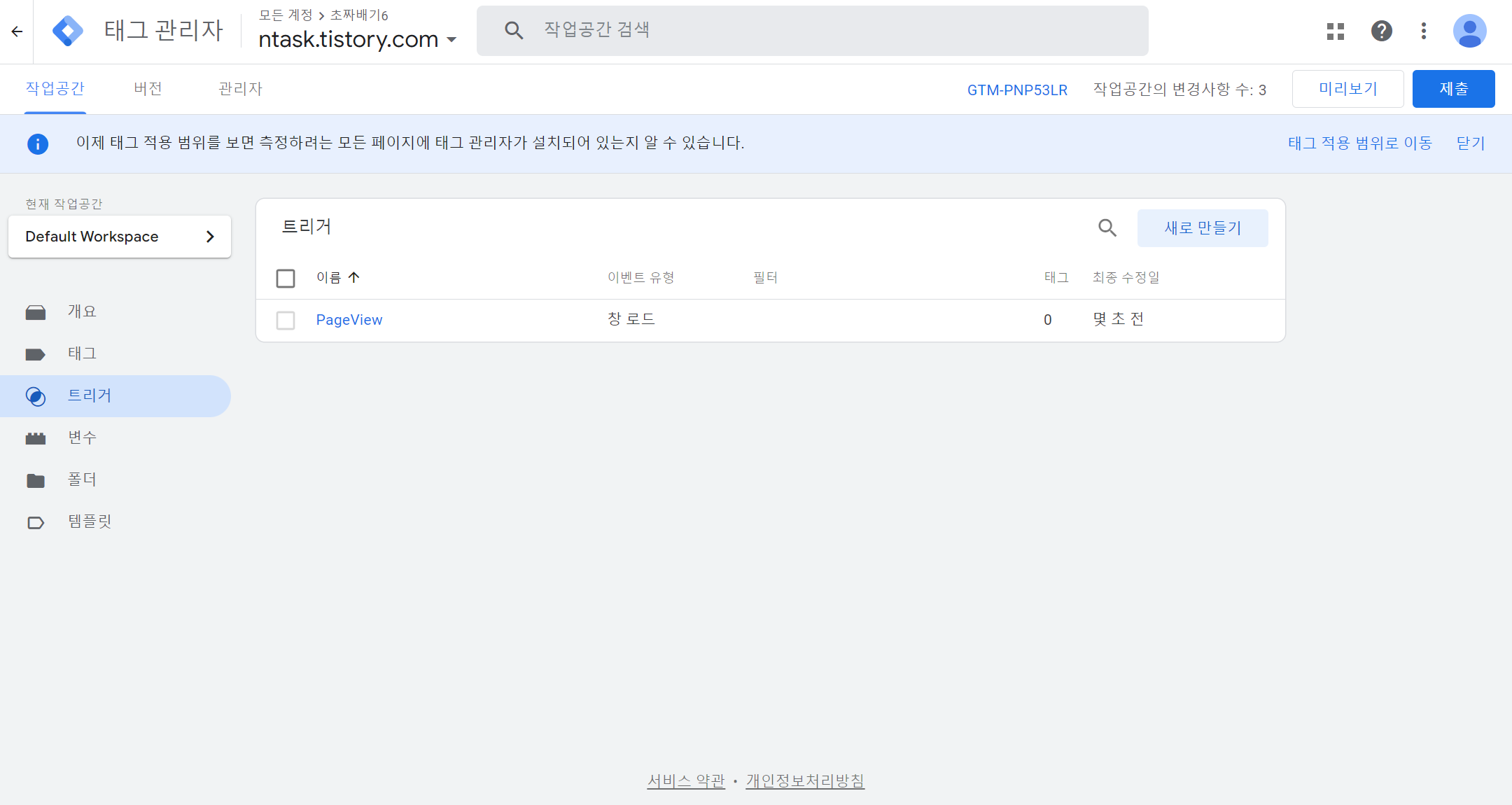Check the PageView row checkbox
This screenshot has width=1512, height=805.
(286, 321)
